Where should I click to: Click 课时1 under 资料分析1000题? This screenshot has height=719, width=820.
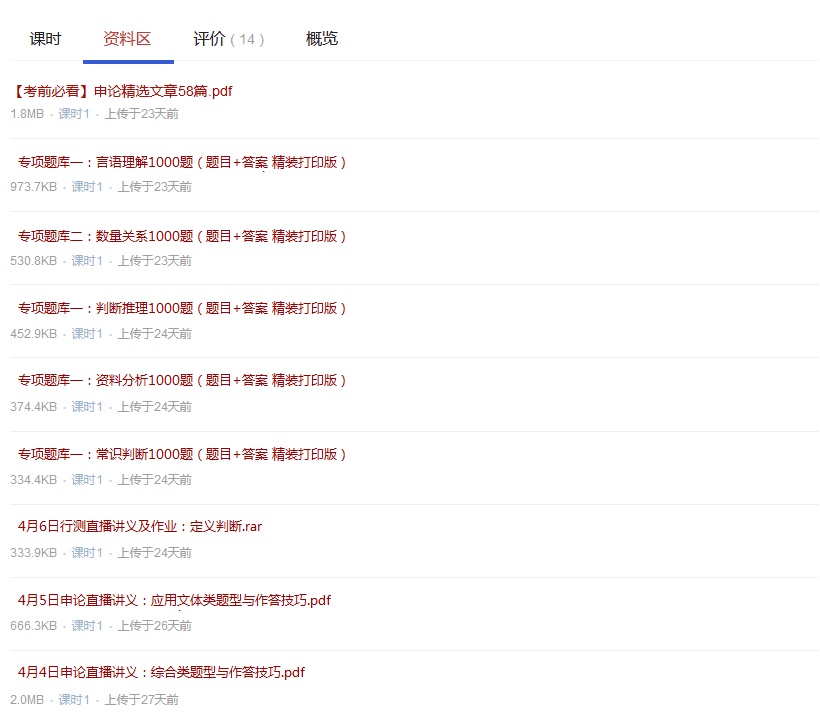tap(87, 407)
